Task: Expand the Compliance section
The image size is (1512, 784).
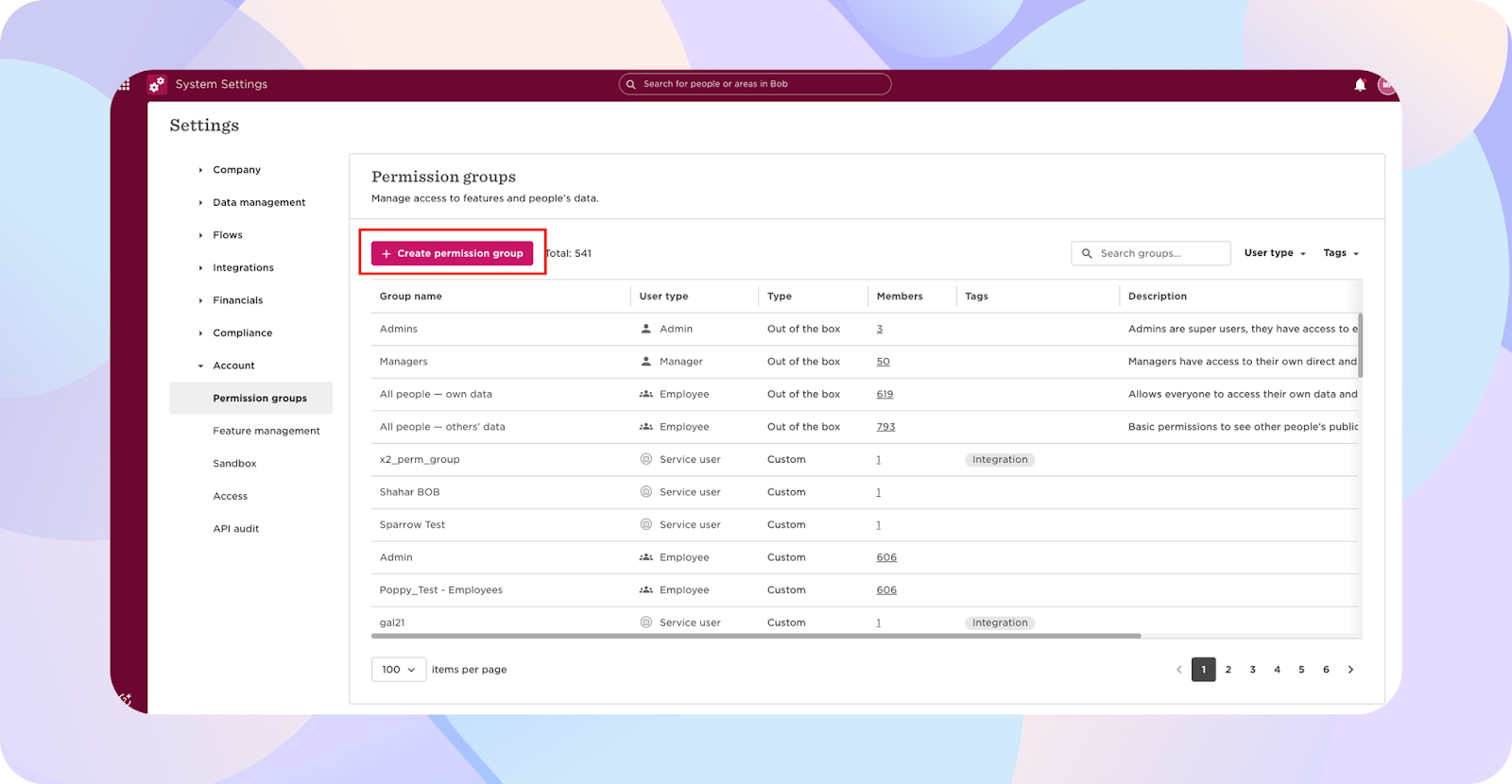Action: tap(200, 333)
